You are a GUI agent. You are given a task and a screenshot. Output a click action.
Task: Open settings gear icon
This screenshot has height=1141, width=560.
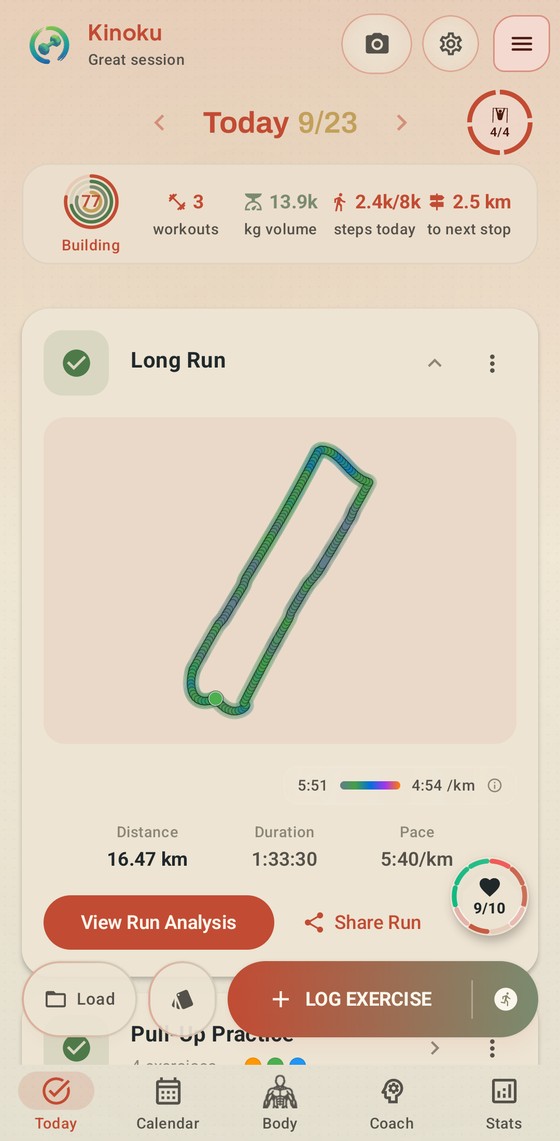click(x=451, y=44)
